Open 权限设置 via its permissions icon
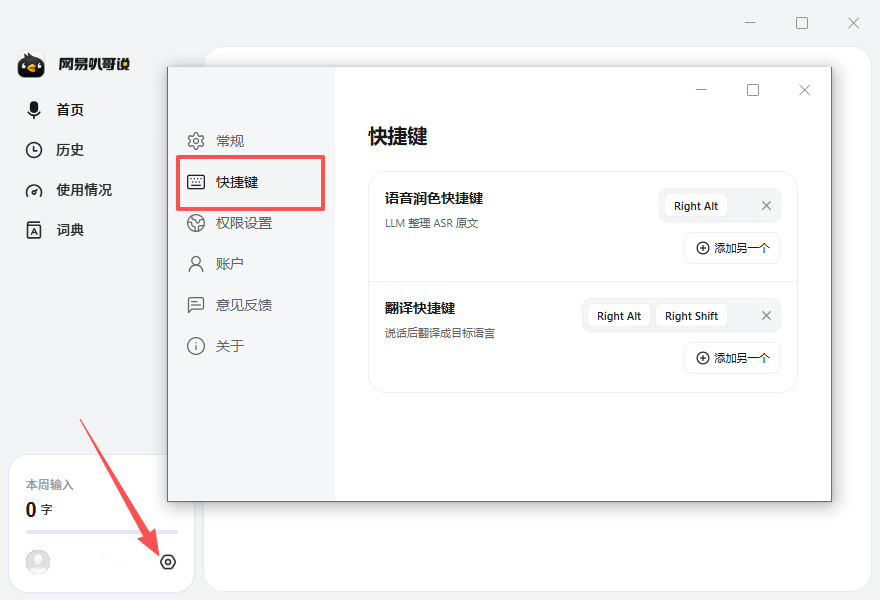 tap(196, 223)
